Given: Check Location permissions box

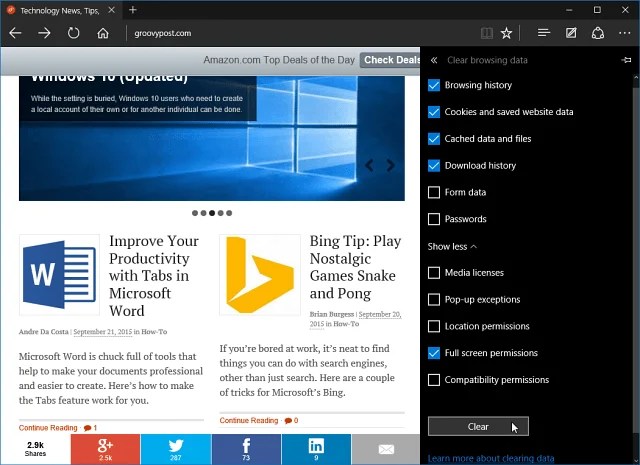Looking at the screenshot, I should (x=434, y=326).
